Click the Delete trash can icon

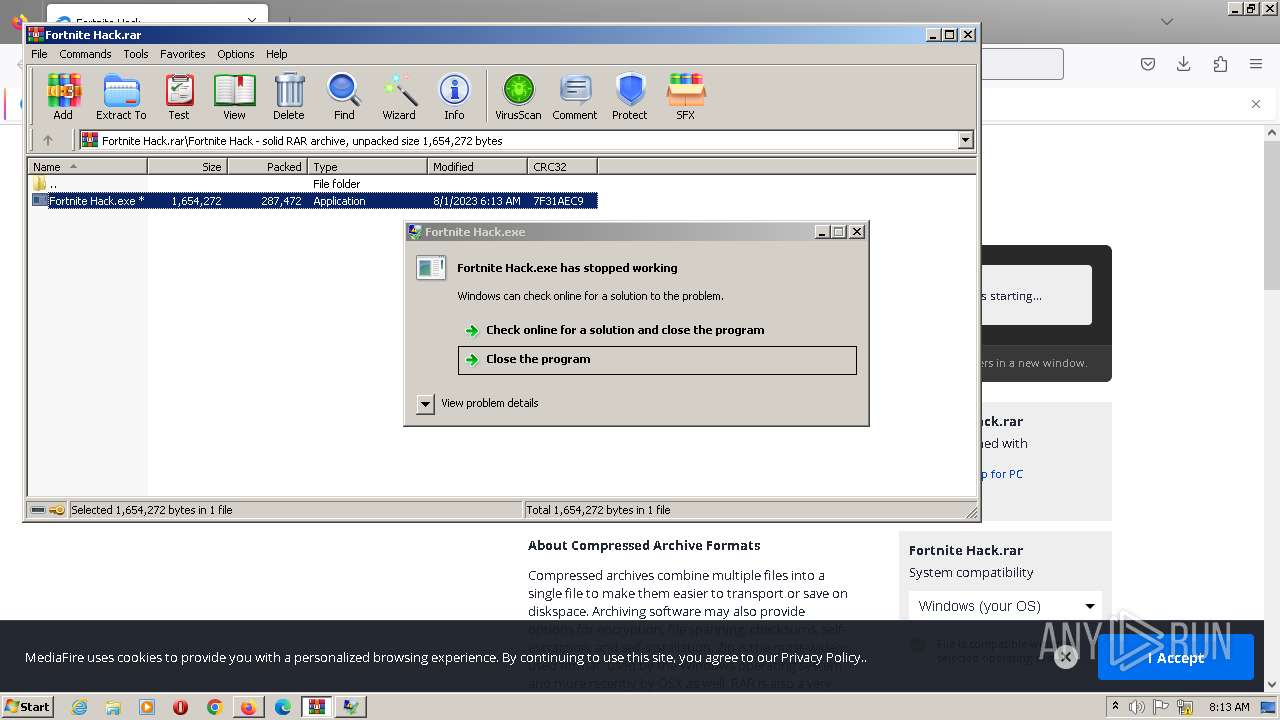click(x=289, y=97)
